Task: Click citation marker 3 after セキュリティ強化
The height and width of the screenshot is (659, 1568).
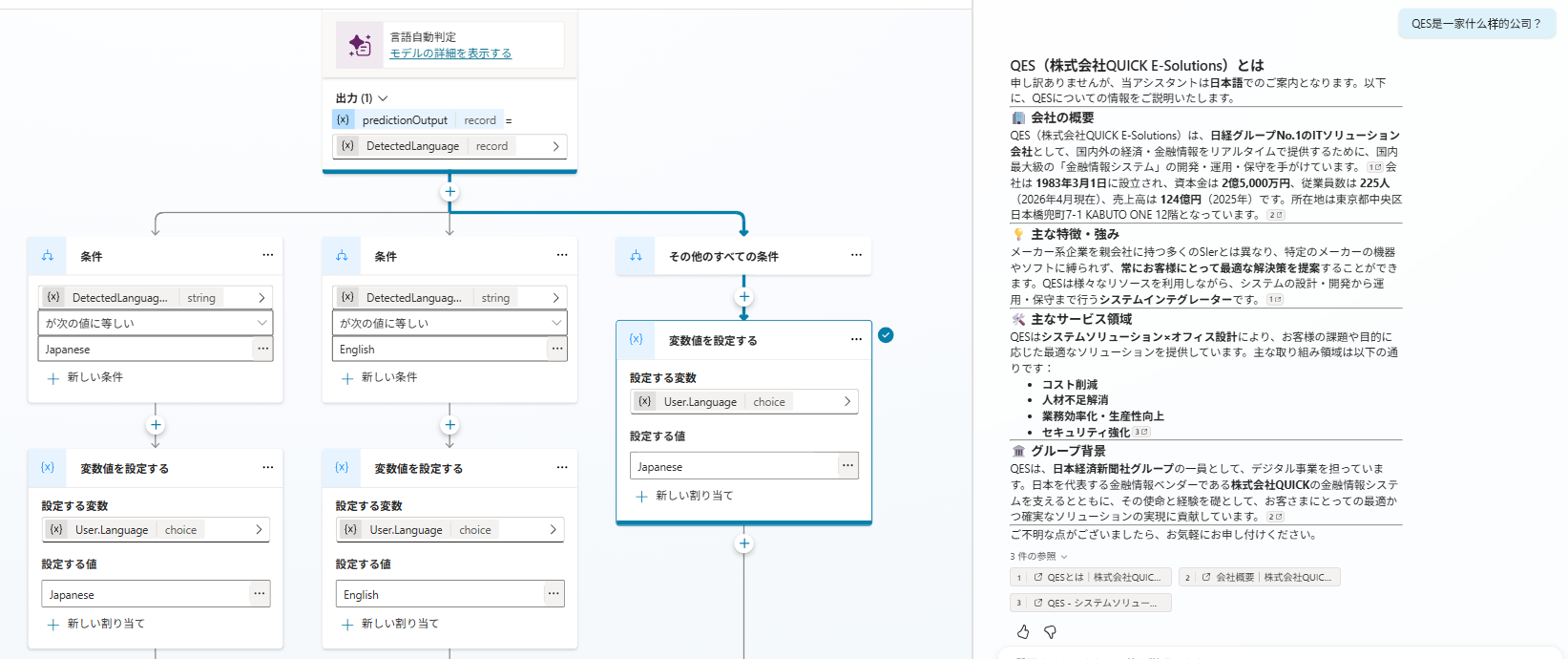Action: coord(1141,433)
